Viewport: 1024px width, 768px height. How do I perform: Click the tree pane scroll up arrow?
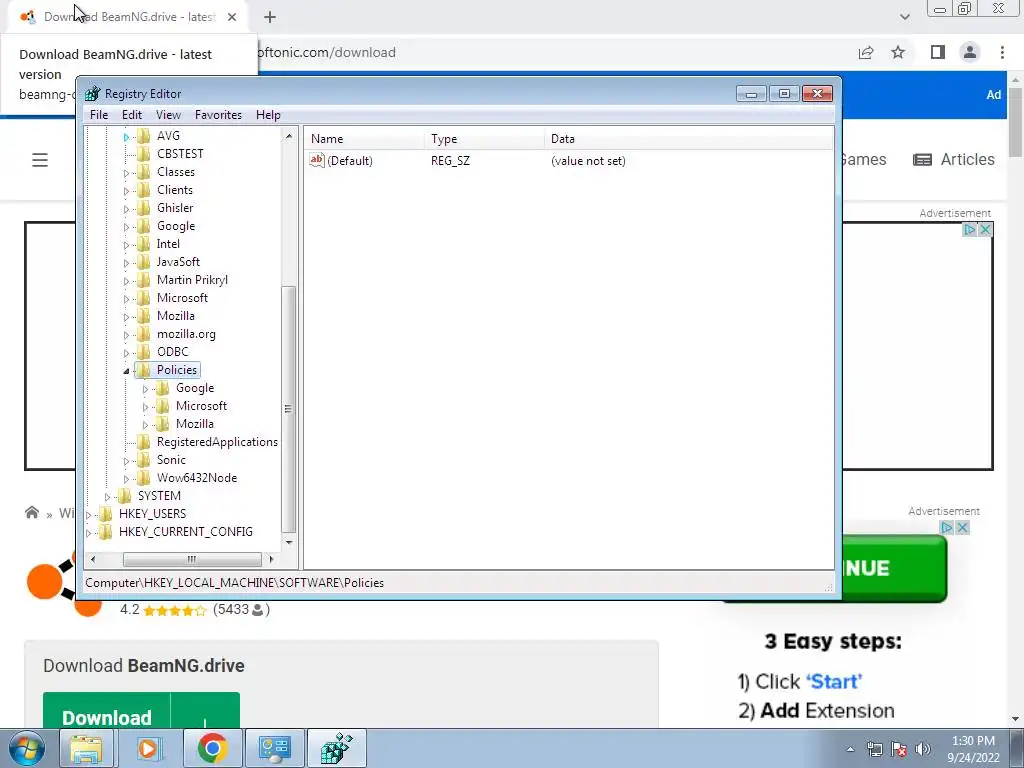tap(289, 136)
